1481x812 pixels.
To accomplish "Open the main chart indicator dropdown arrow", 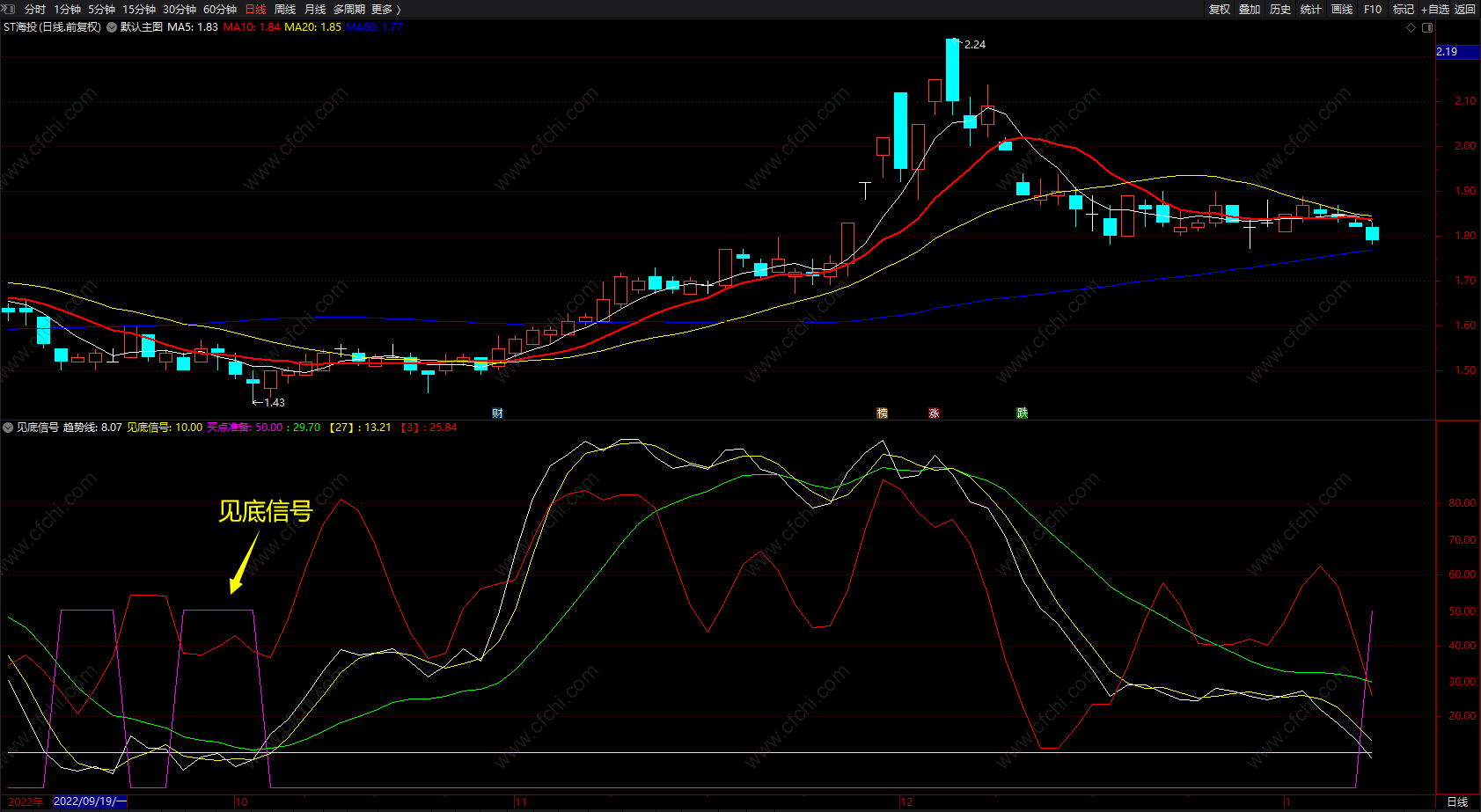I will pos(112,27).
